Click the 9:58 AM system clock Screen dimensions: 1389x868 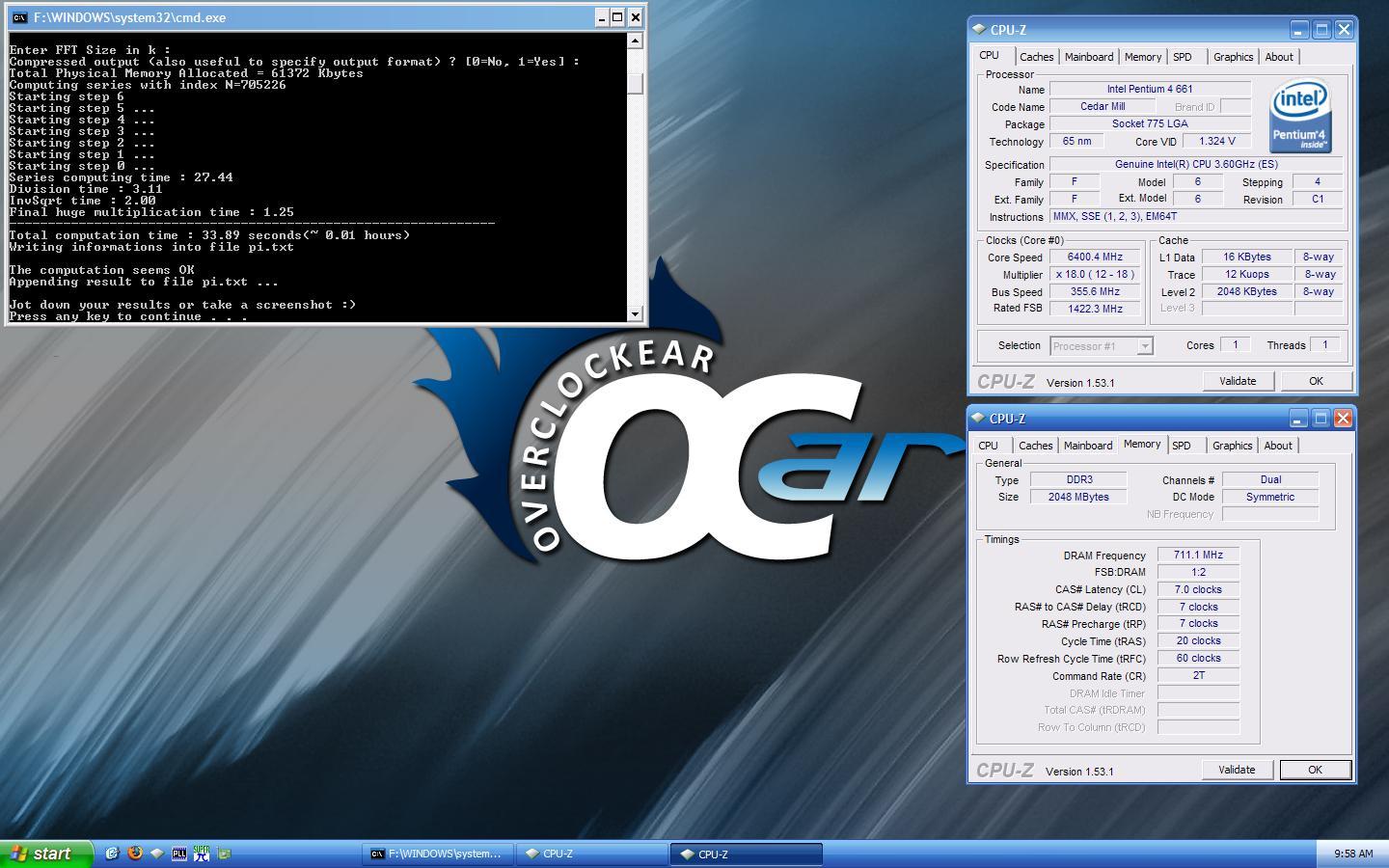[x=1353, y=854]
